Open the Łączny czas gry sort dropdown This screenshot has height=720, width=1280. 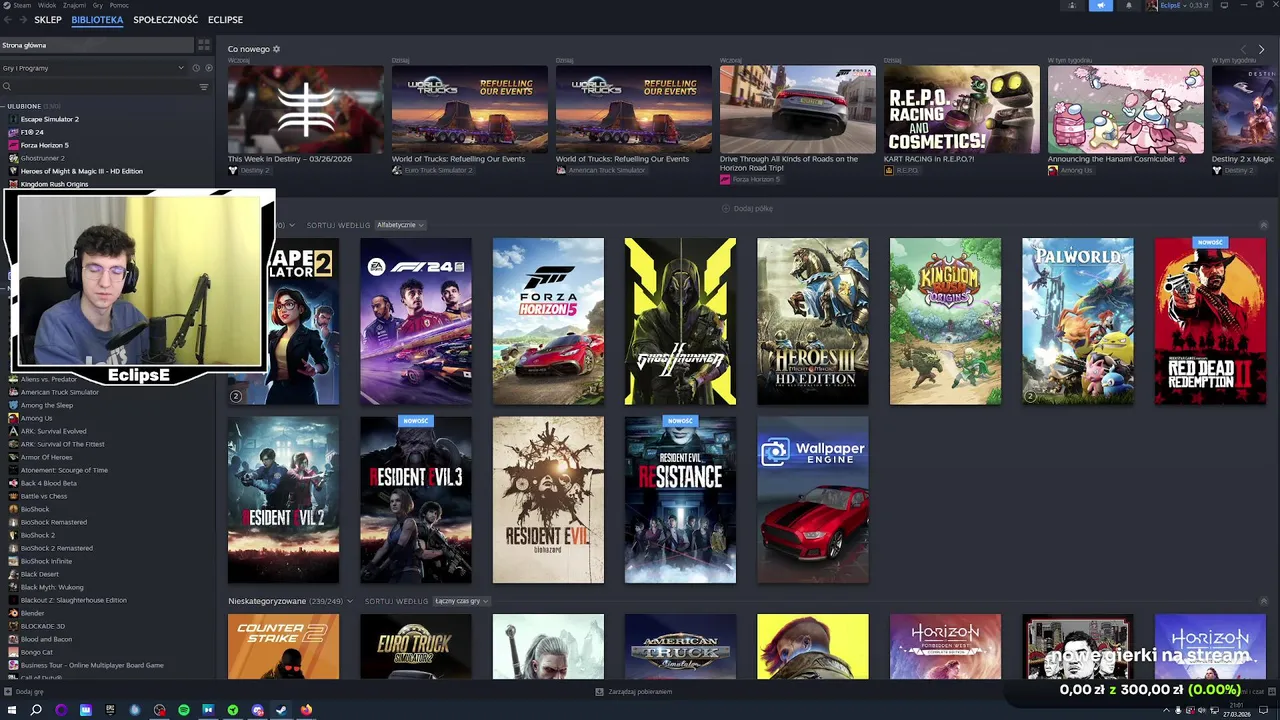(x=462, y=601)
